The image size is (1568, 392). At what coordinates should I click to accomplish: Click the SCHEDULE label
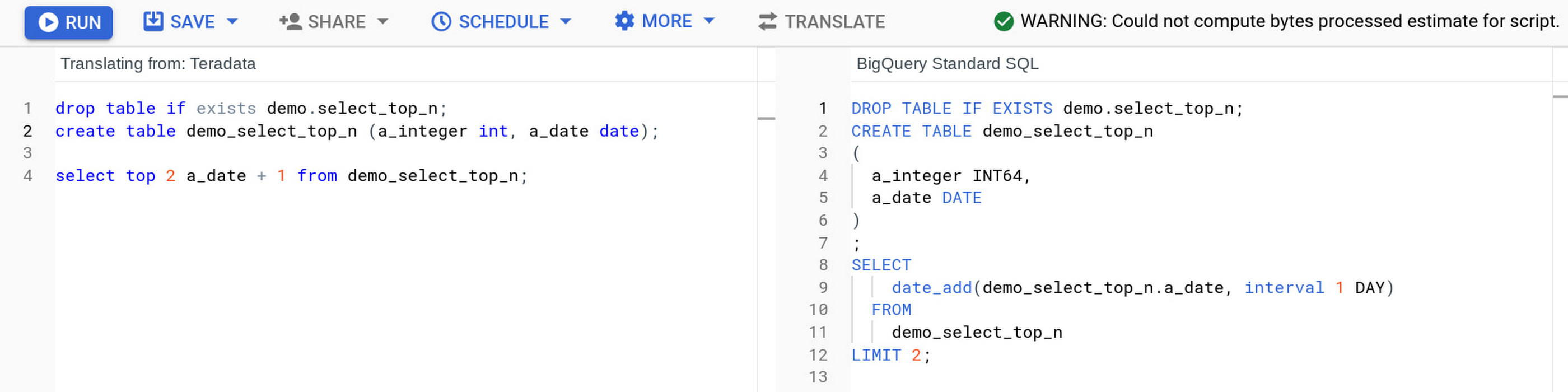tap(503, 22)
